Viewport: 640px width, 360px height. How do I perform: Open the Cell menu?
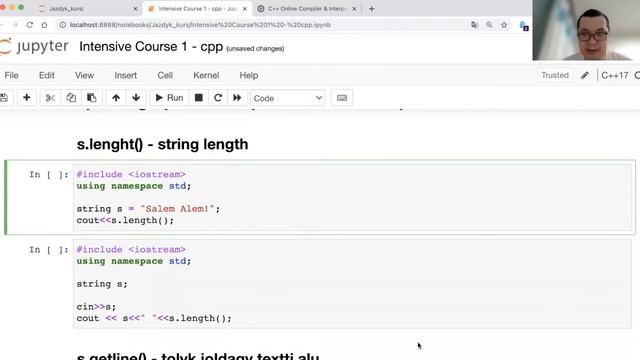tap(165, 76)
